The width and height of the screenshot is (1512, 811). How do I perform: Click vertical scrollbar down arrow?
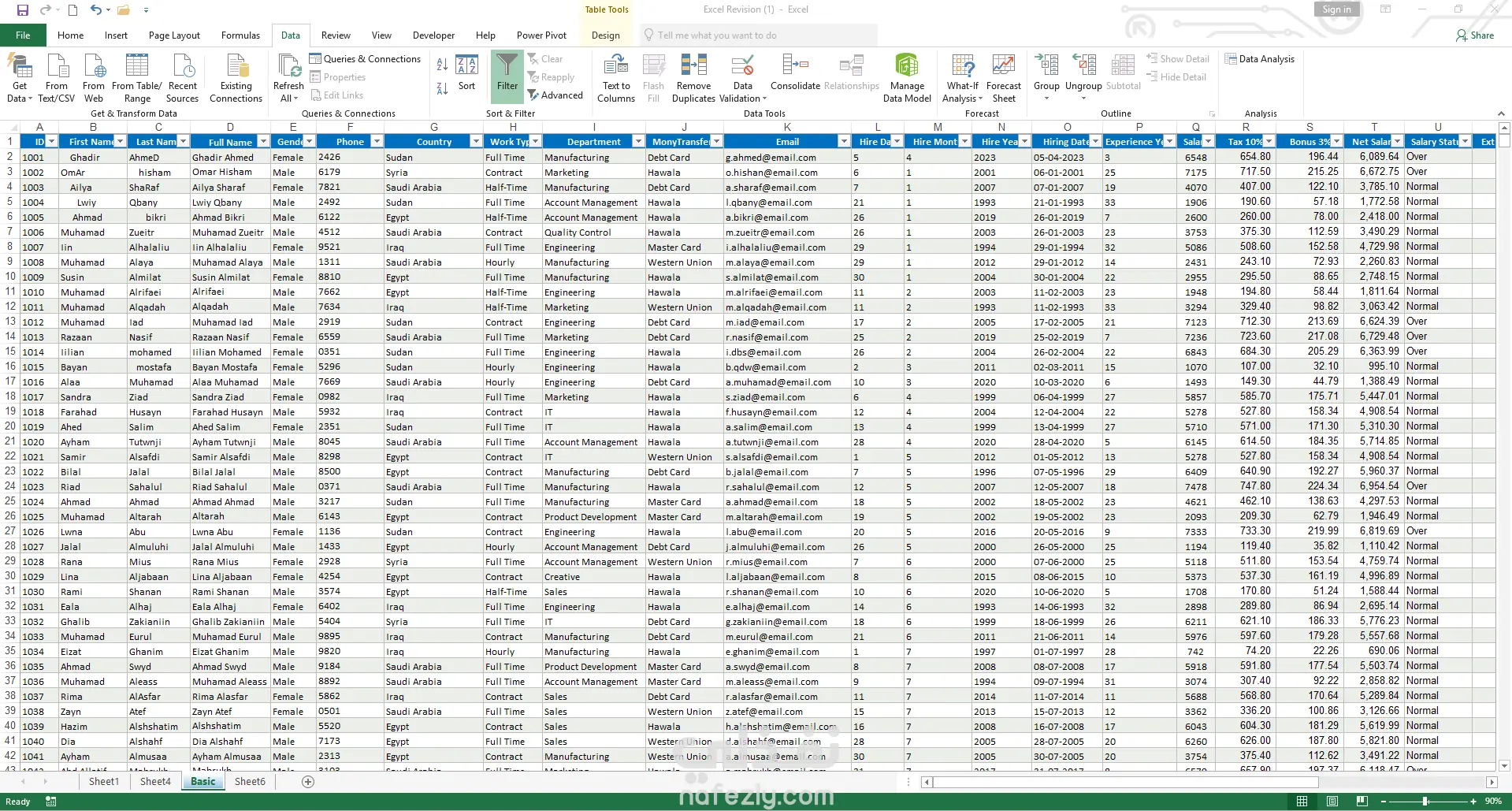(x=1504, y=765)
